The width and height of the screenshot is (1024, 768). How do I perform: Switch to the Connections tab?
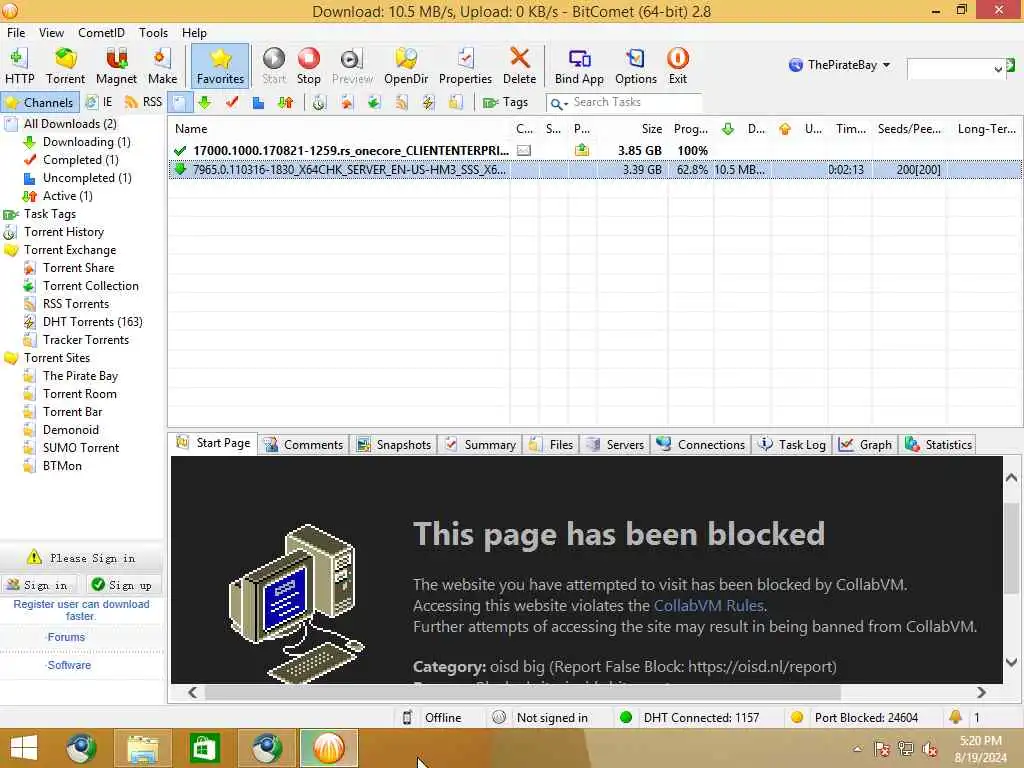tap(701, 445)
